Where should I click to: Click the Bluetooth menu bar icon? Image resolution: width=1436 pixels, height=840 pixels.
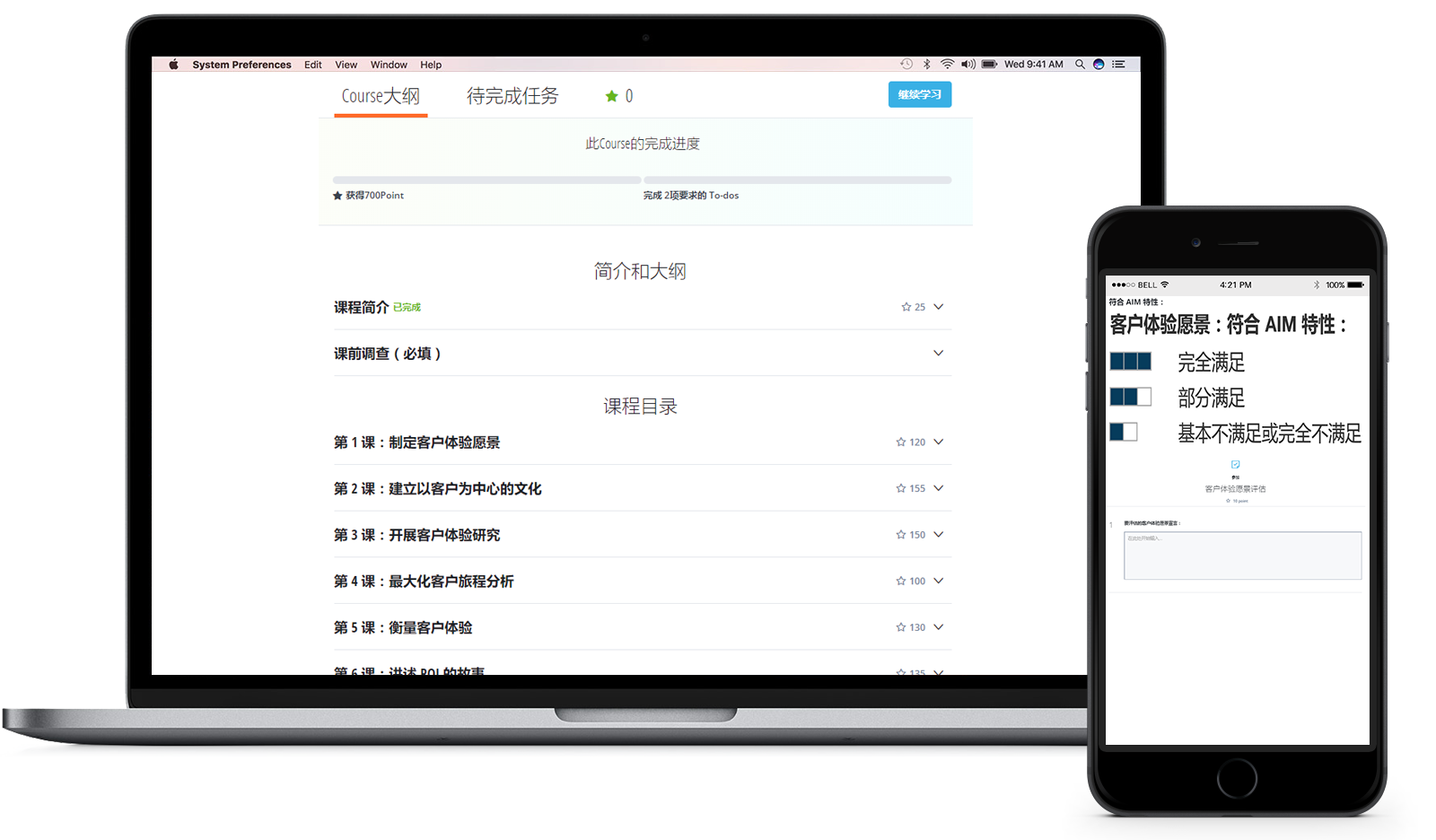927,65
